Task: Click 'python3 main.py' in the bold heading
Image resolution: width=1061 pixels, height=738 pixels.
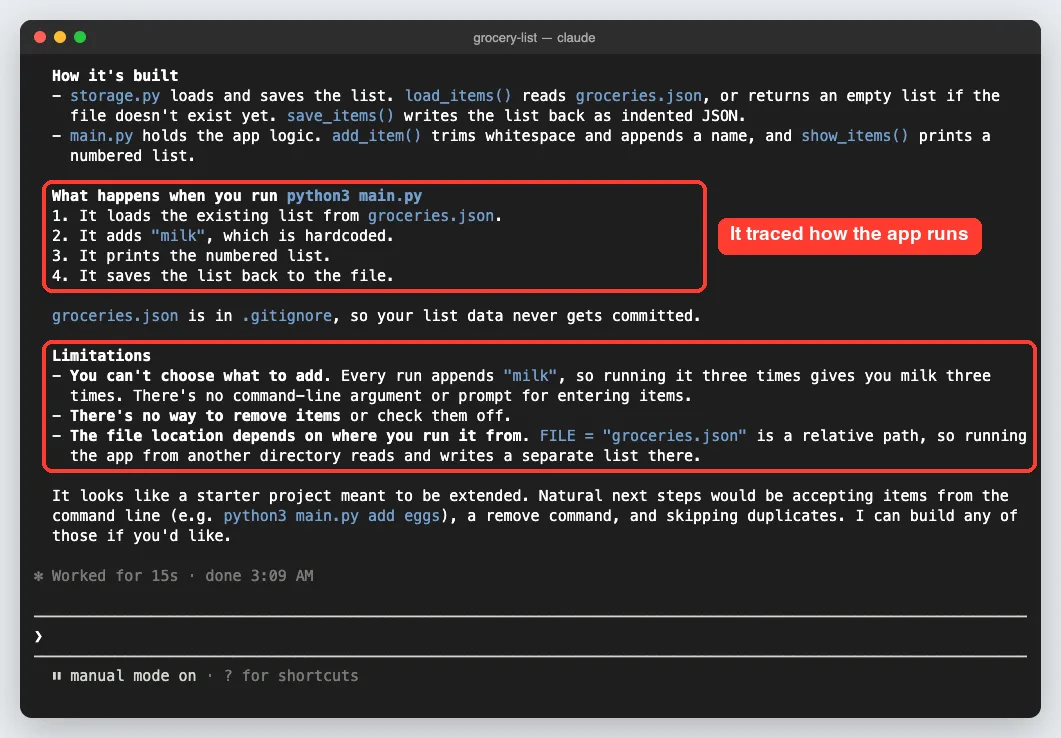Action: coord(355,196)
